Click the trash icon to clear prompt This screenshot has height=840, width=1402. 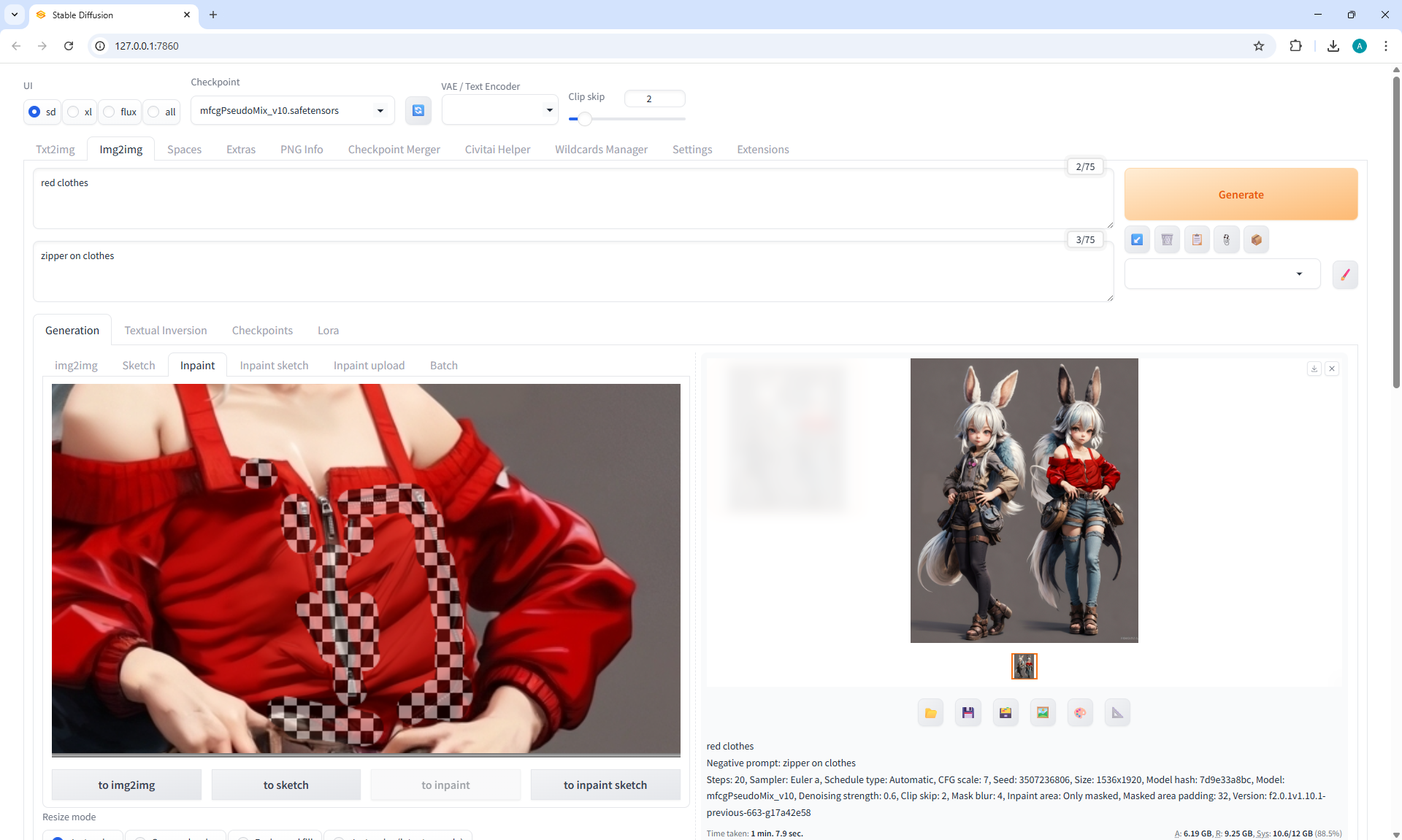(x=1167, y=239)
